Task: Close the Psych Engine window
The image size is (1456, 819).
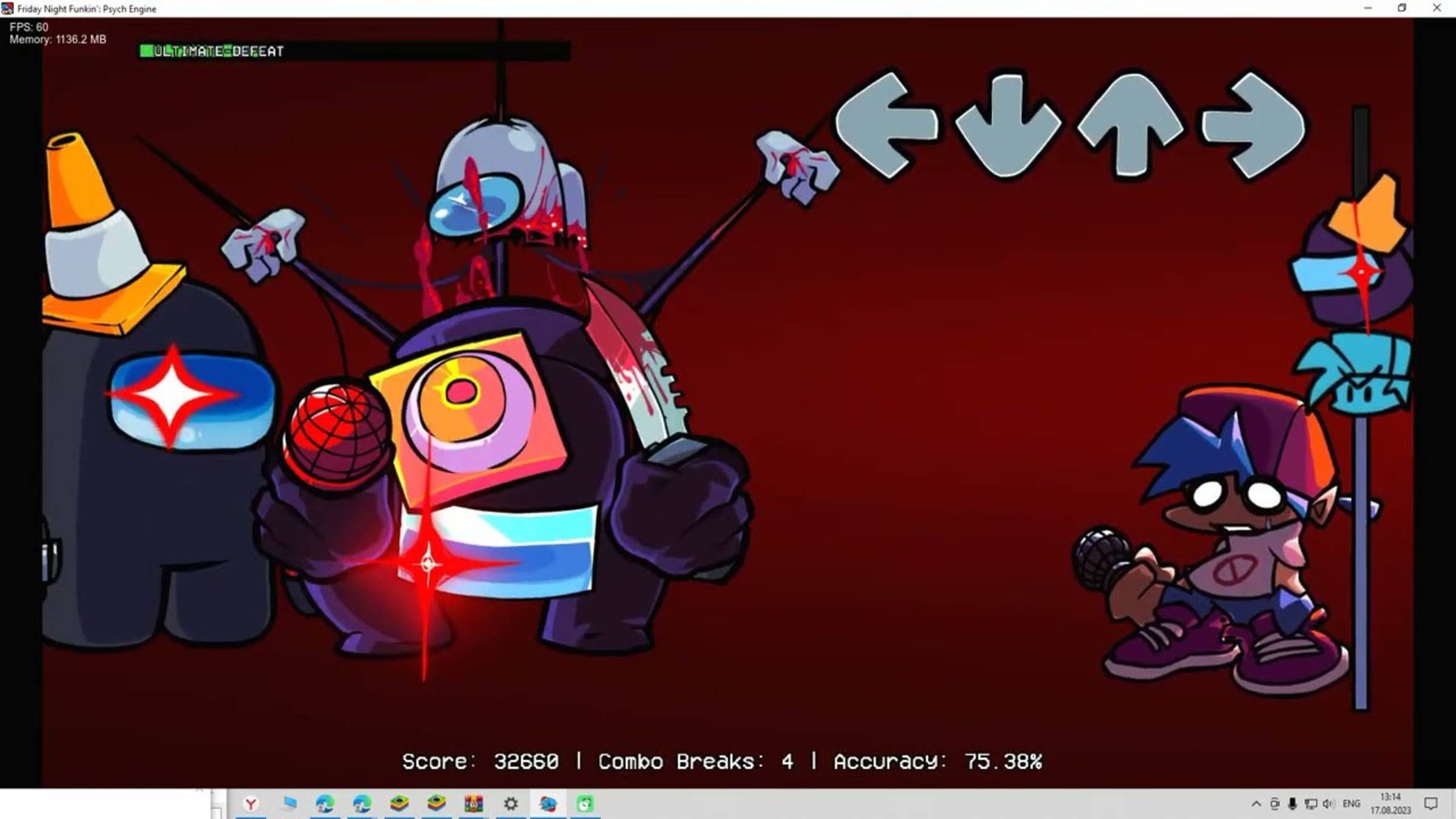Action: 1437,8
